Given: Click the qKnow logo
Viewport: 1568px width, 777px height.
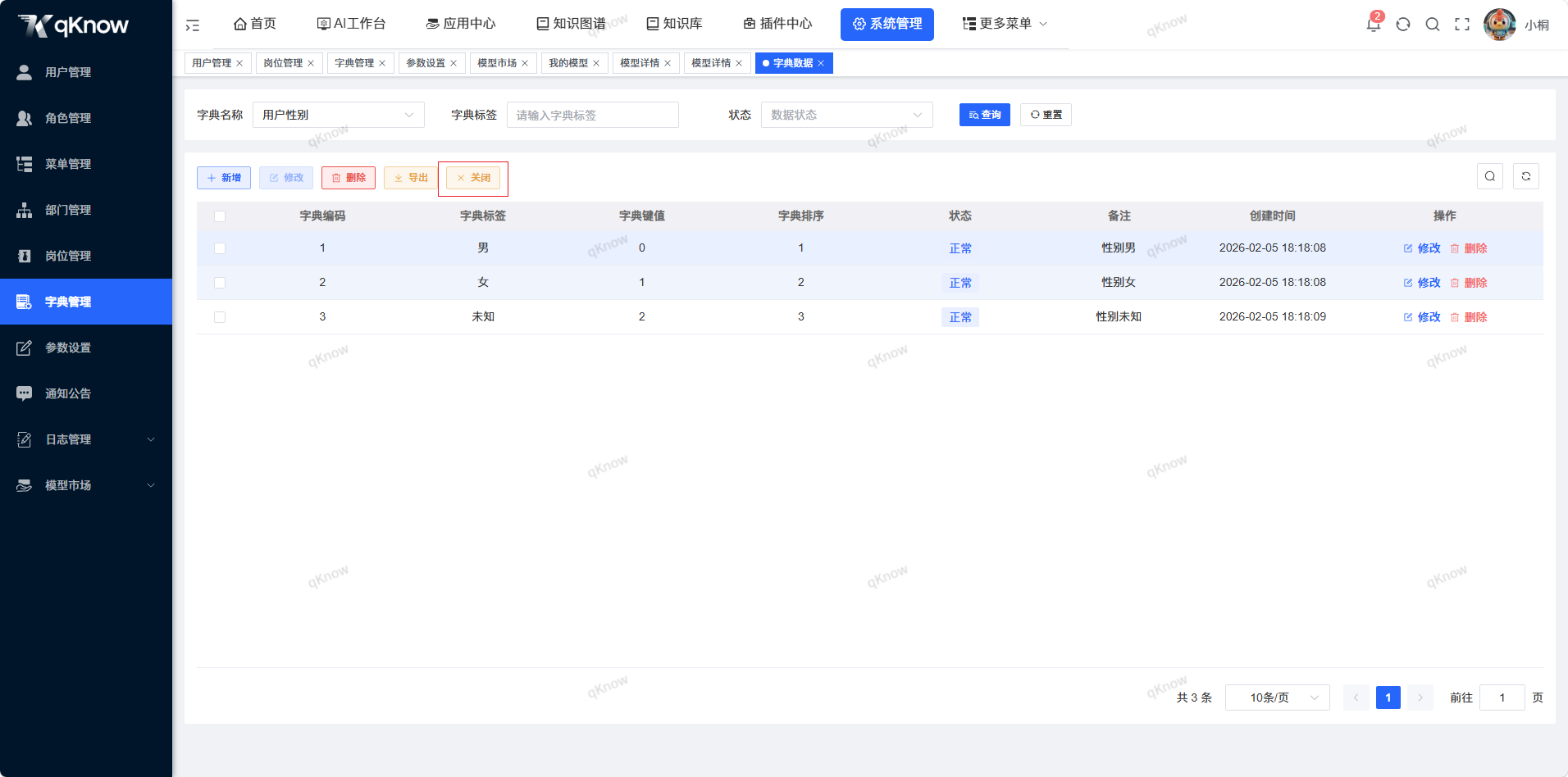Looking at the screenshot, I should pyautogui.click(x=74, y=25).
